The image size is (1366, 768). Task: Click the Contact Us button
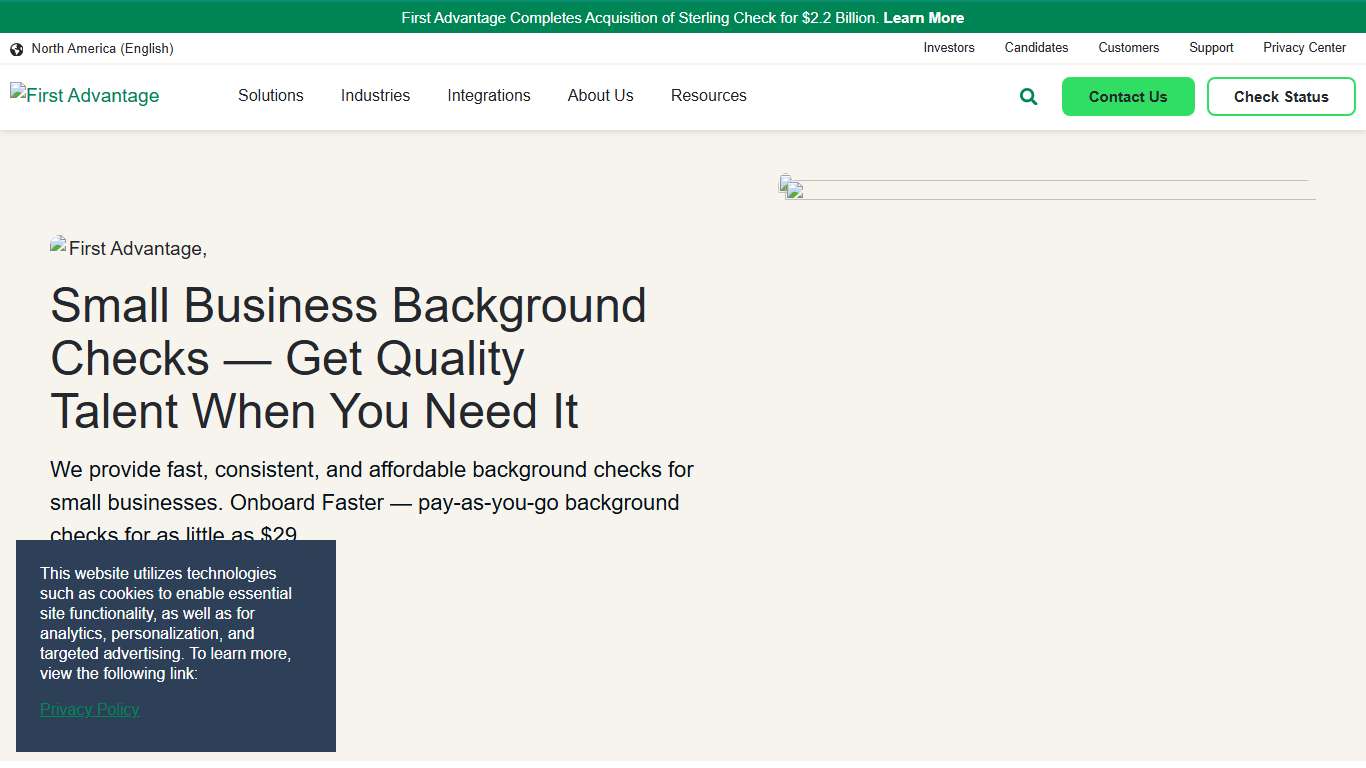point(1128,96)
